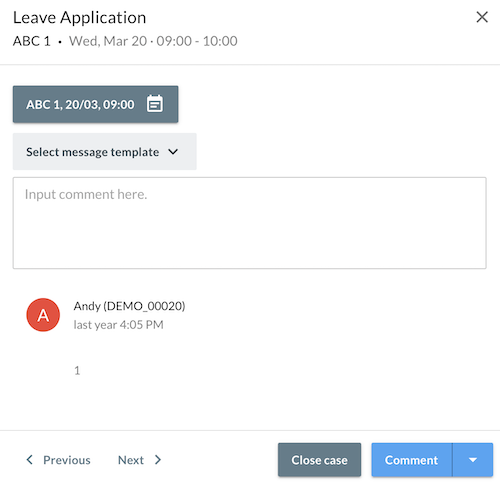Click the left chevron beside Previous

click(x=30, y=460)
